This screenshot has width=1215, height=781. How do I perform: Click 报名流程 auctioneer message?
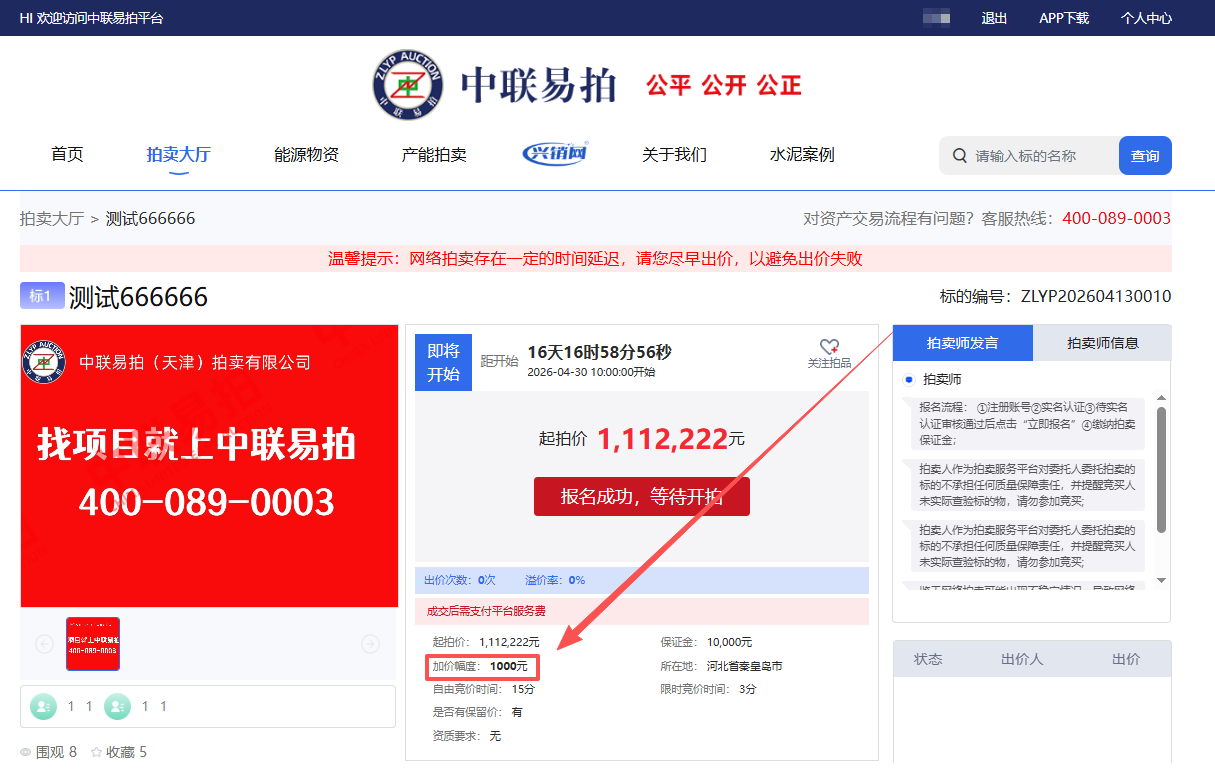coord(1026,423)
